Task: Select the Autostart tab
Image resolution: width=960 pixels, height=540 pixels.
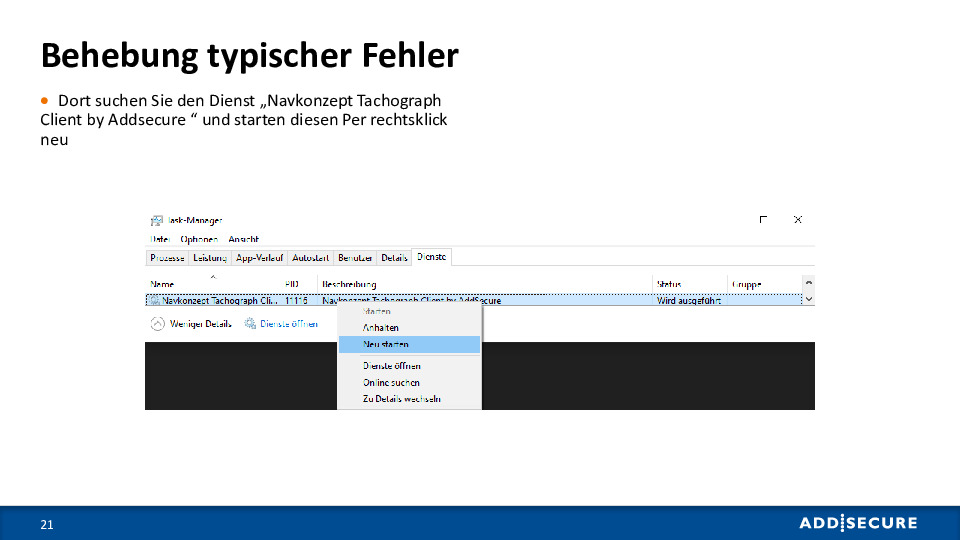Action: pos(310,258)
